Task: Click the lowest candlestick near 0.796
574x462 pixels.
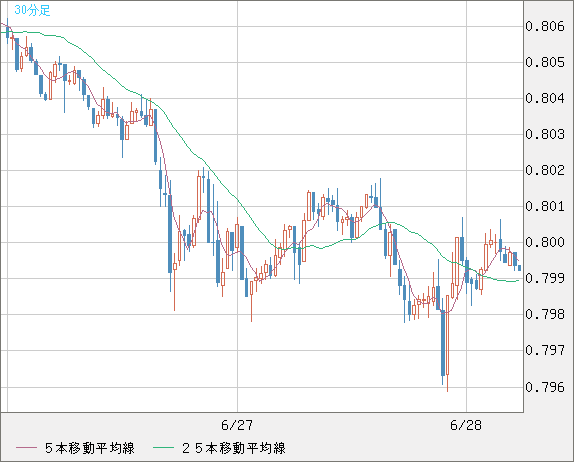Action: [x=447, y=343]
